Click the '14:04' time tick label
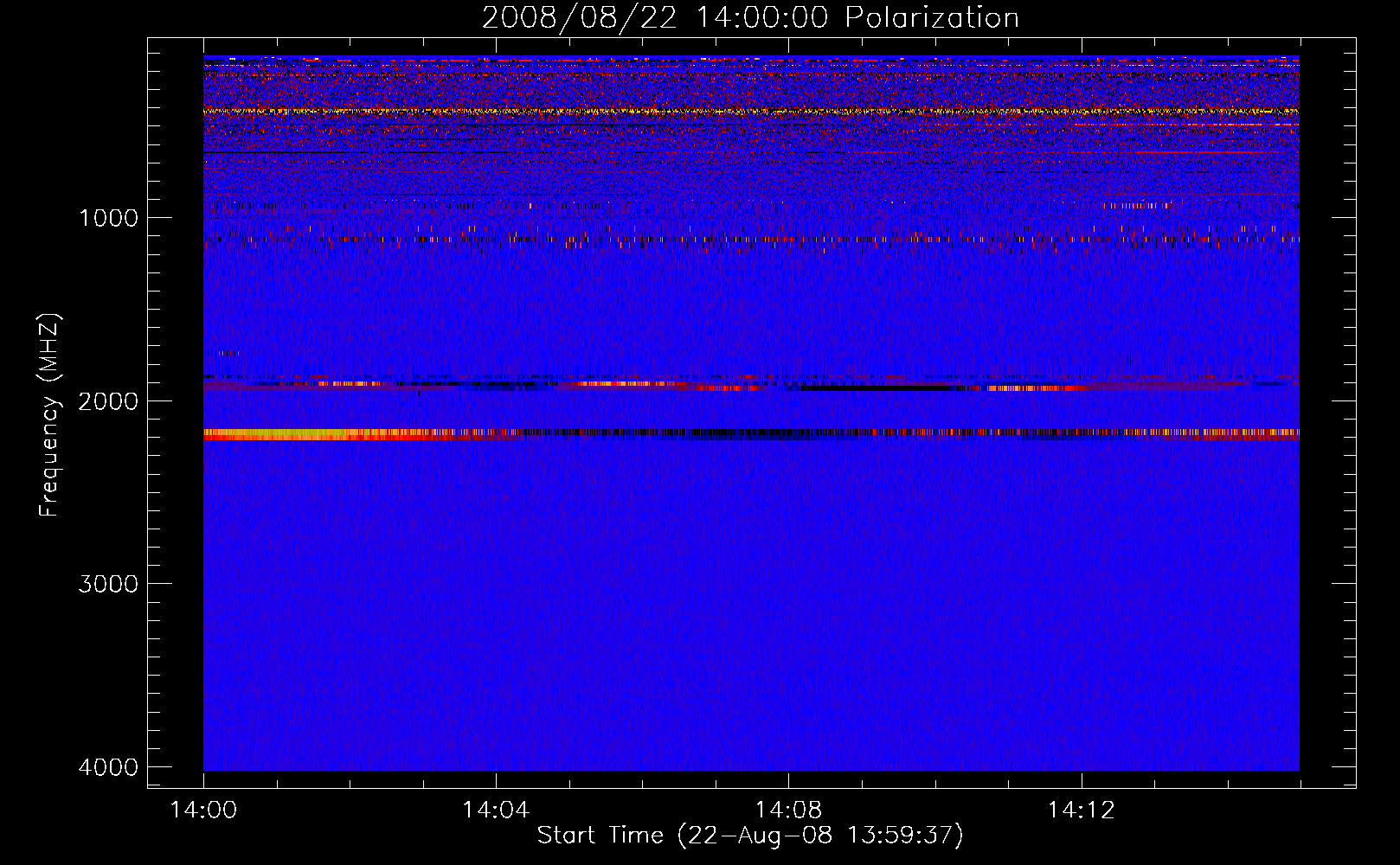The height and width of the screenshot is (865, 1400). point(496,810)
